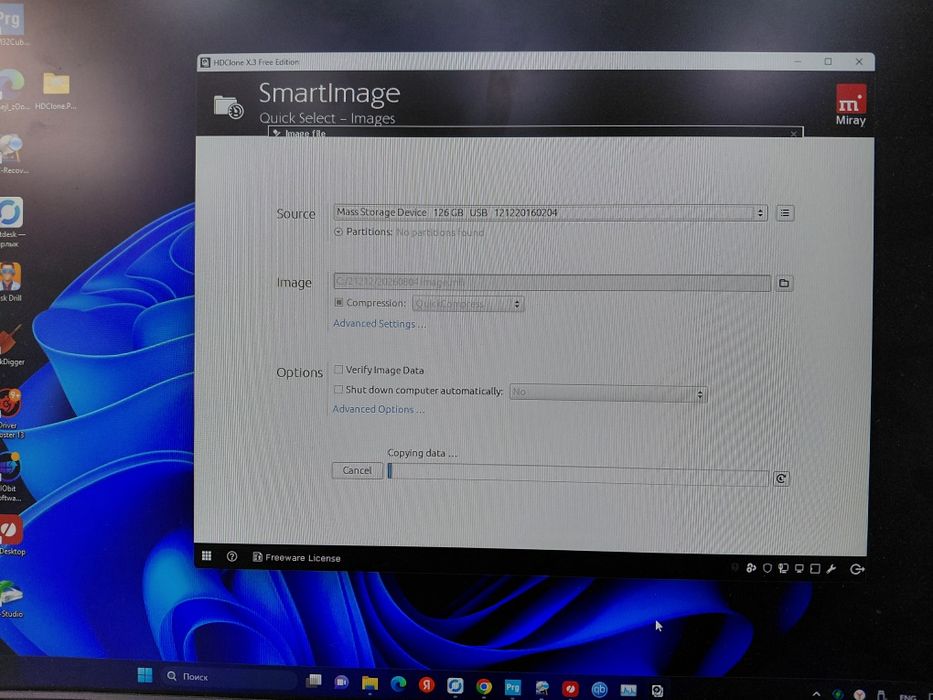Click the network computer icon in status bar
The width and height of the screenshot is (933, 700).
(x=783, y=568)
